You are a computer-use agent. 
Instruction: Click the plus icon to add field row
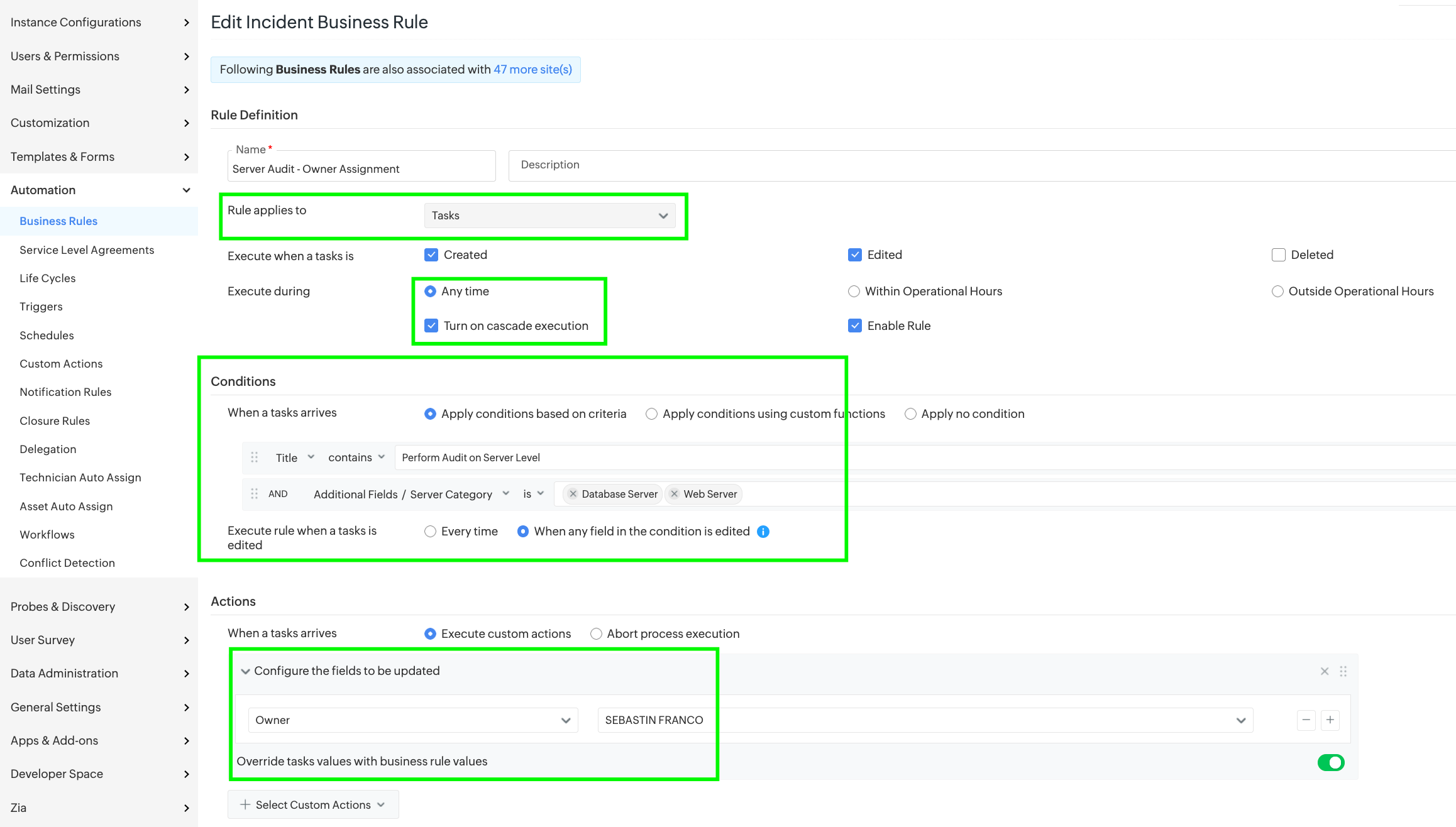[1330, 720]
